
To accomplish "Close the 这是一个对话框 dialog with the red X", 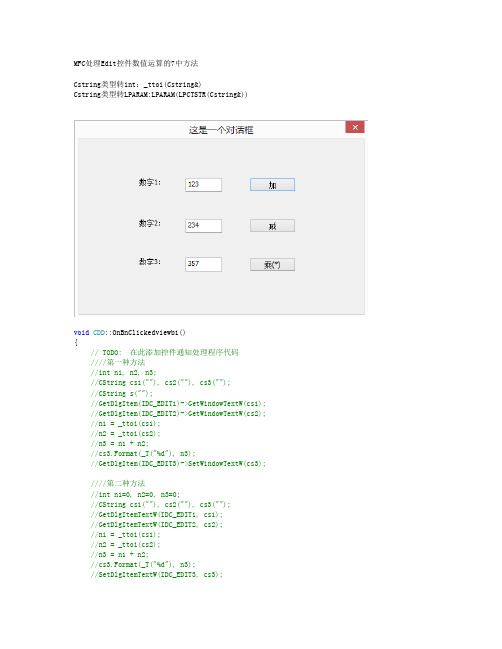I will (355, 127).
